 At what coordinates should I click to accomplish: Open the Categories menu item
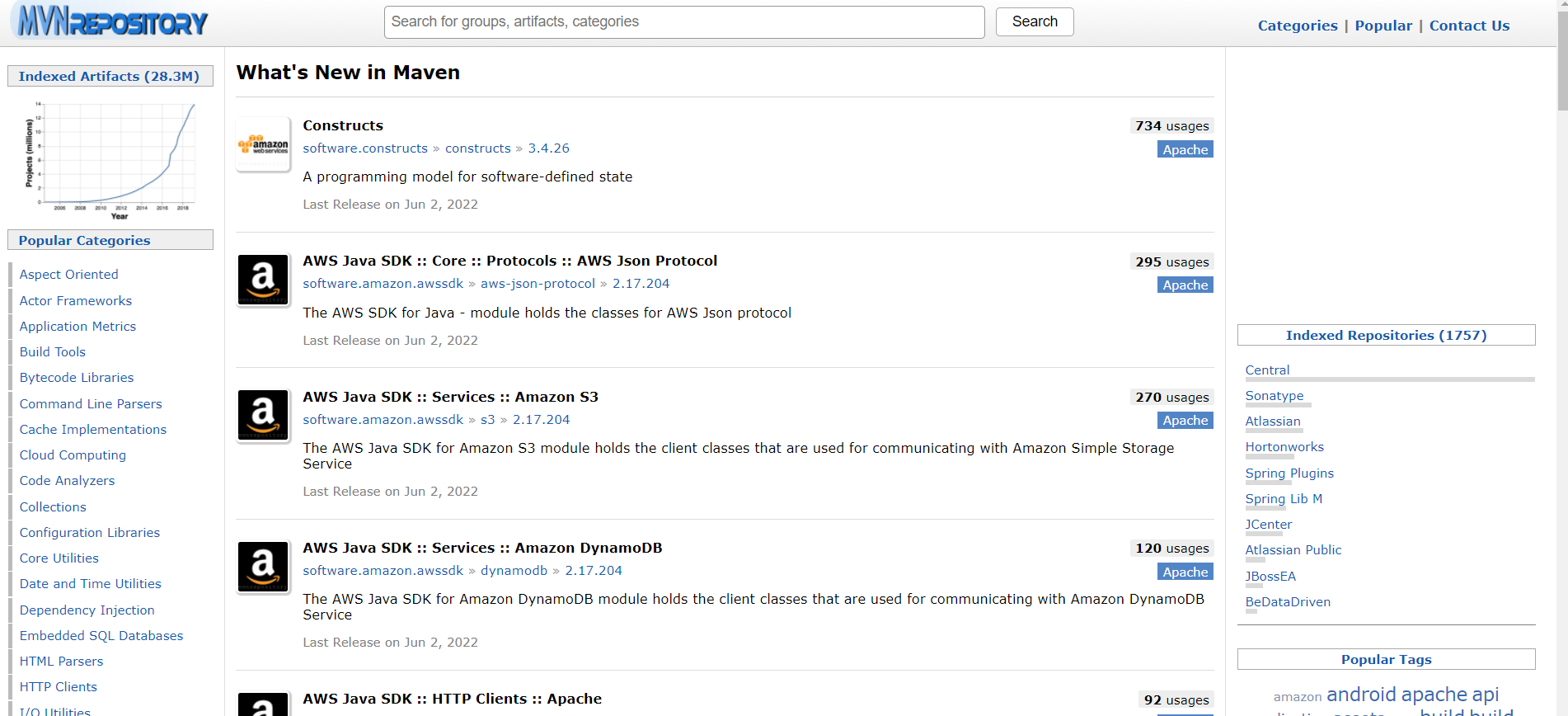pos(1297,26)
